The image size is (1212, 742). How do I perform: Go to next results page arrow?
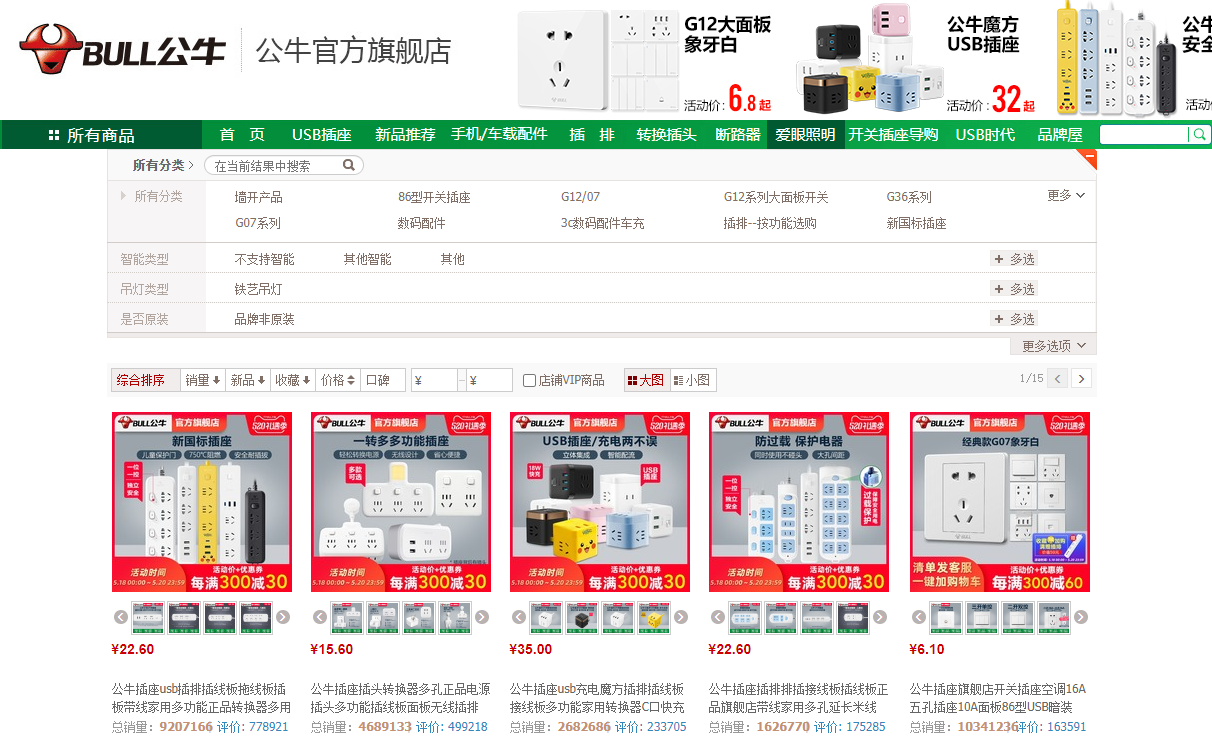(x=1081, y=379)
